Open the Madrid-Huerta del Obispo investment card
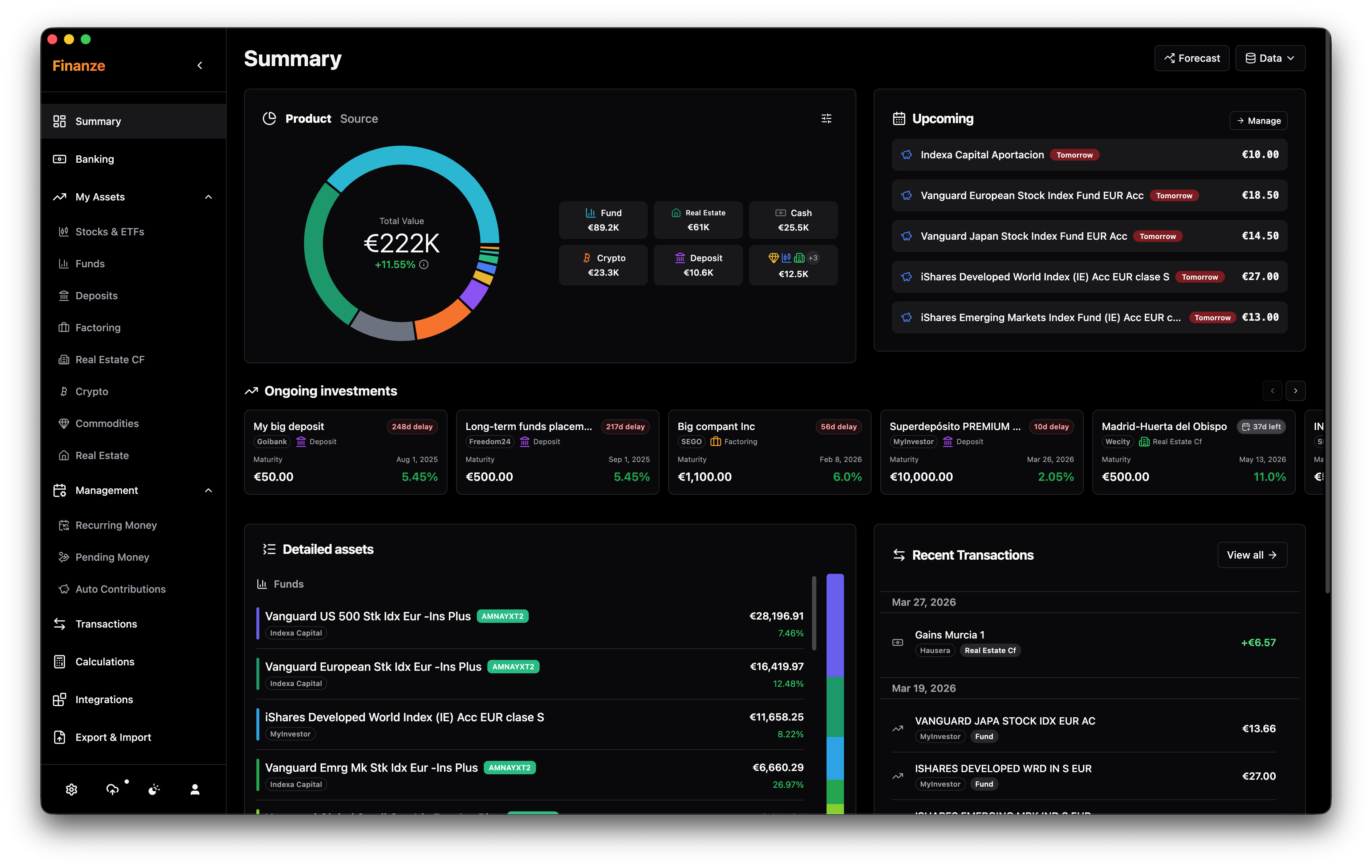 pos(1193,451)
